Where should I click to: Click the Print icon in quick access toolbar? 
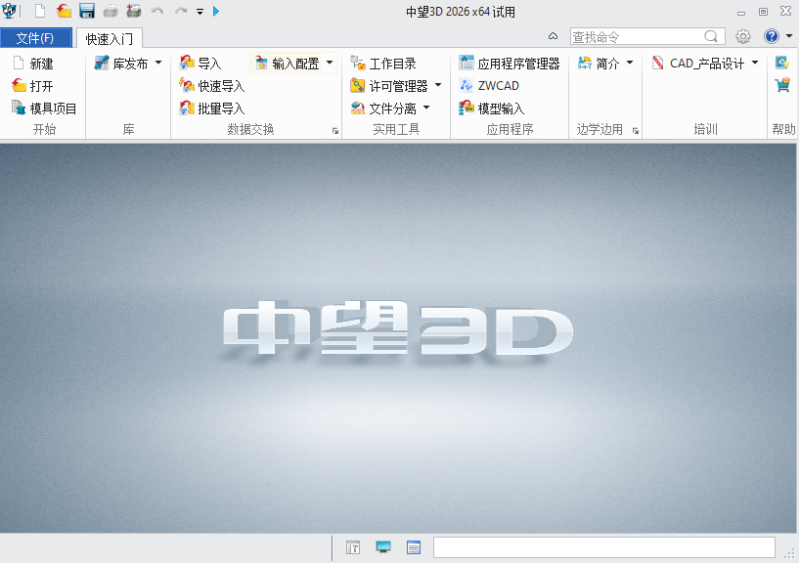pos(110,11)
